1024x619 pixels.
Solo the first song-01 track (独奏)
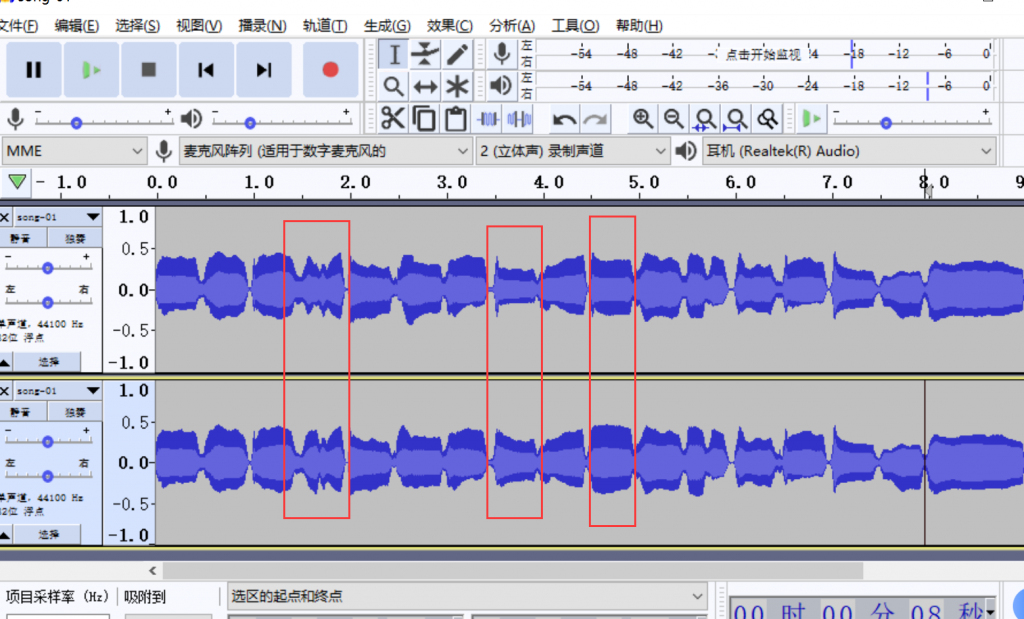pyautogui.click(x=75, y=239)
